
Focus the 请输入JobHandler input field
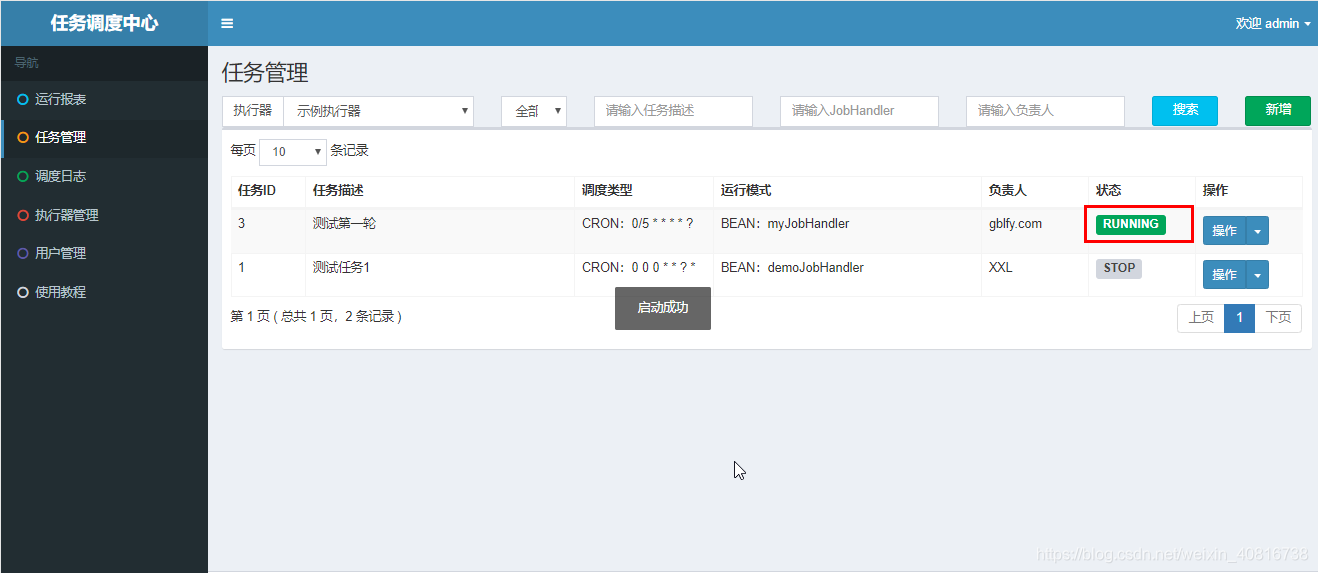(859, 111)
